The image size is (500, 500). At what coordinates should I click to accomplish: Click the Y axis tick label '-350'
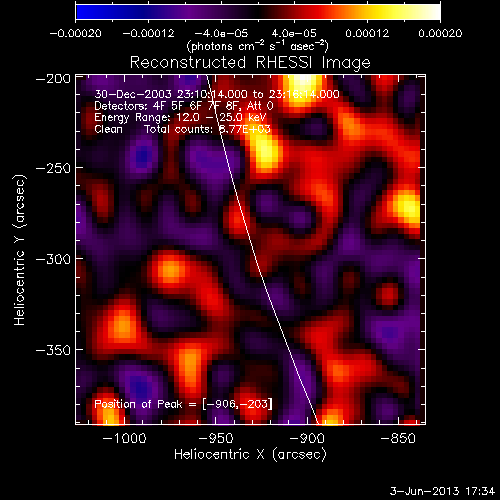pos(53,350)
